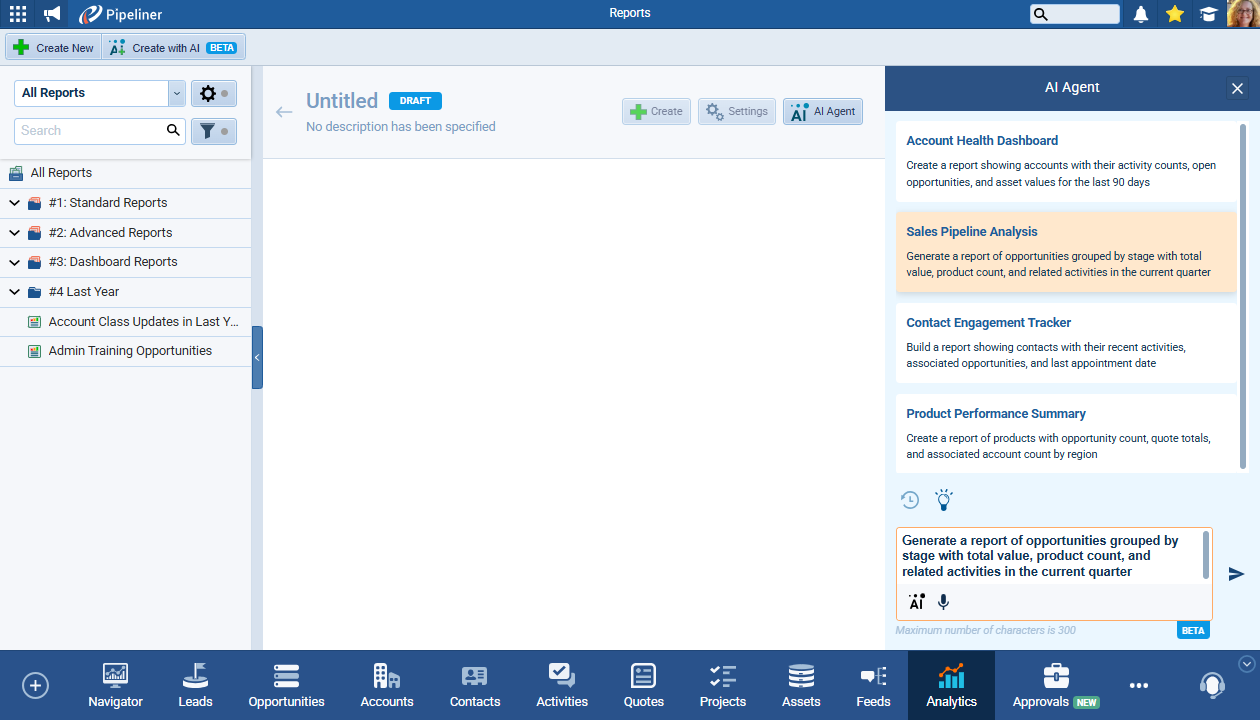Open the notifications bell icon

pyautogui.click(x=1141, y=14)
